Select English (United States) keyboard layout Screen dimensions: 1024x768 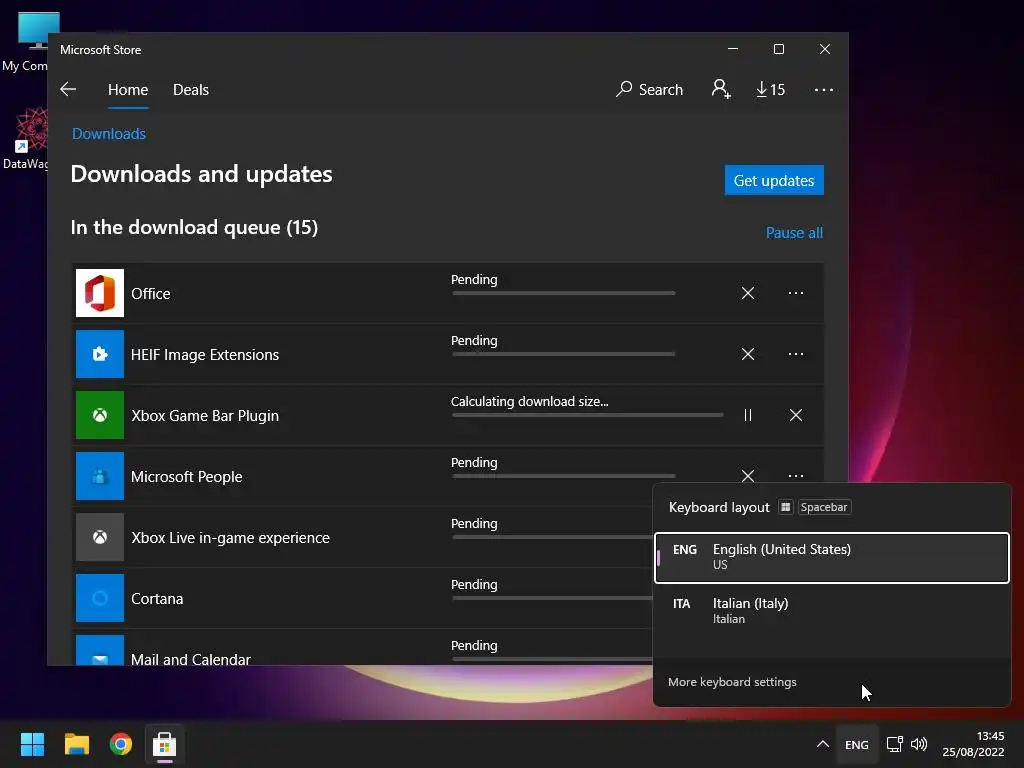(x=831, y=558)
